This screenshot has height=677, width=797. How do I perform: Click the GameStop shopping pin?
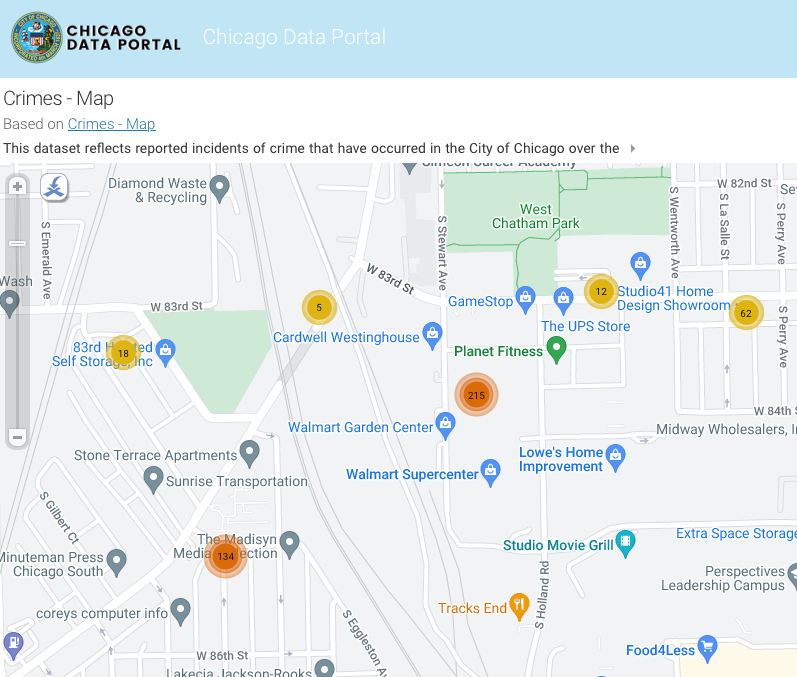(525, 299)
